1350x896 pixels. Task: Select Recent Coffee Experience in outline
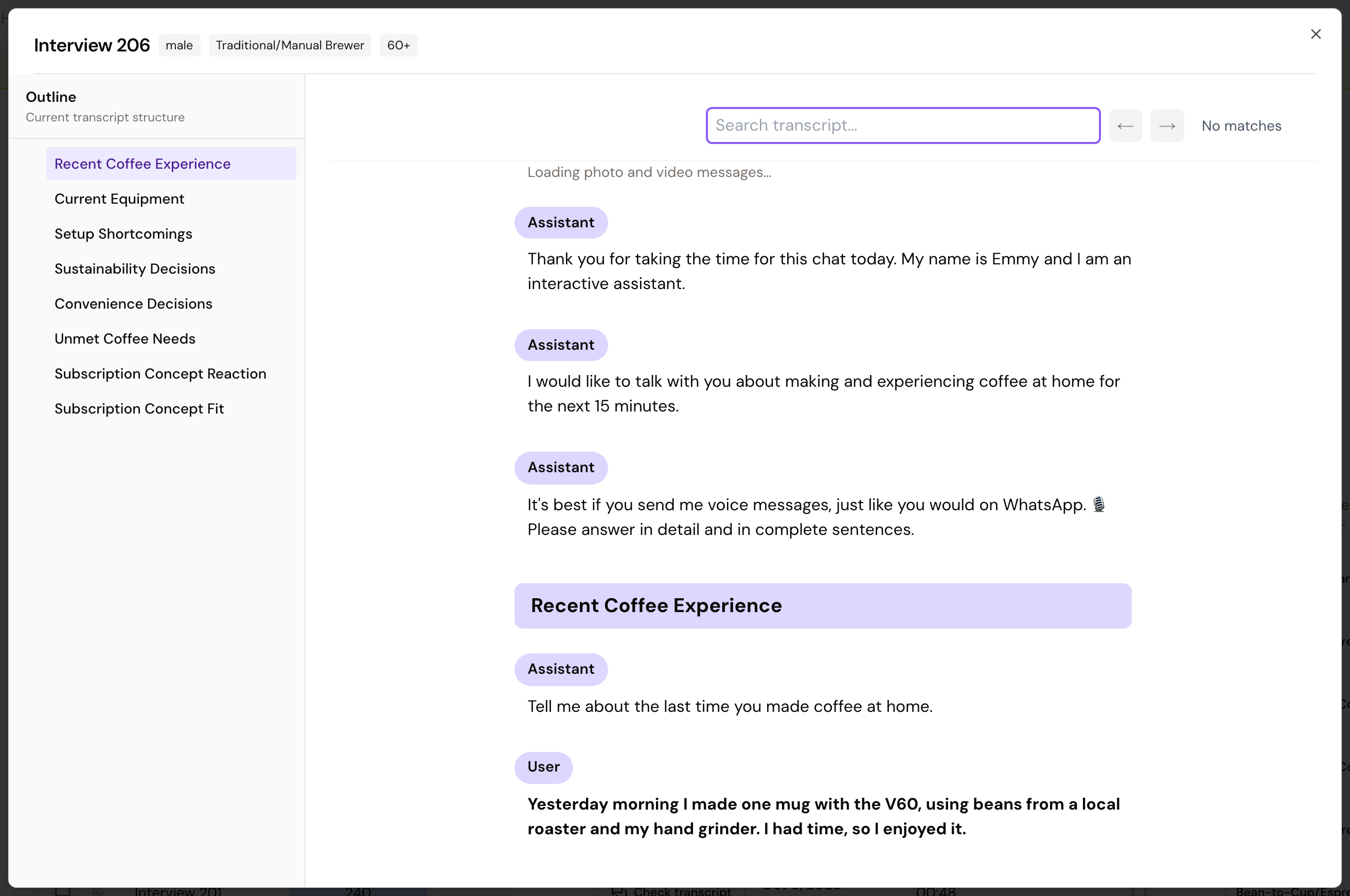click(171, 164)
